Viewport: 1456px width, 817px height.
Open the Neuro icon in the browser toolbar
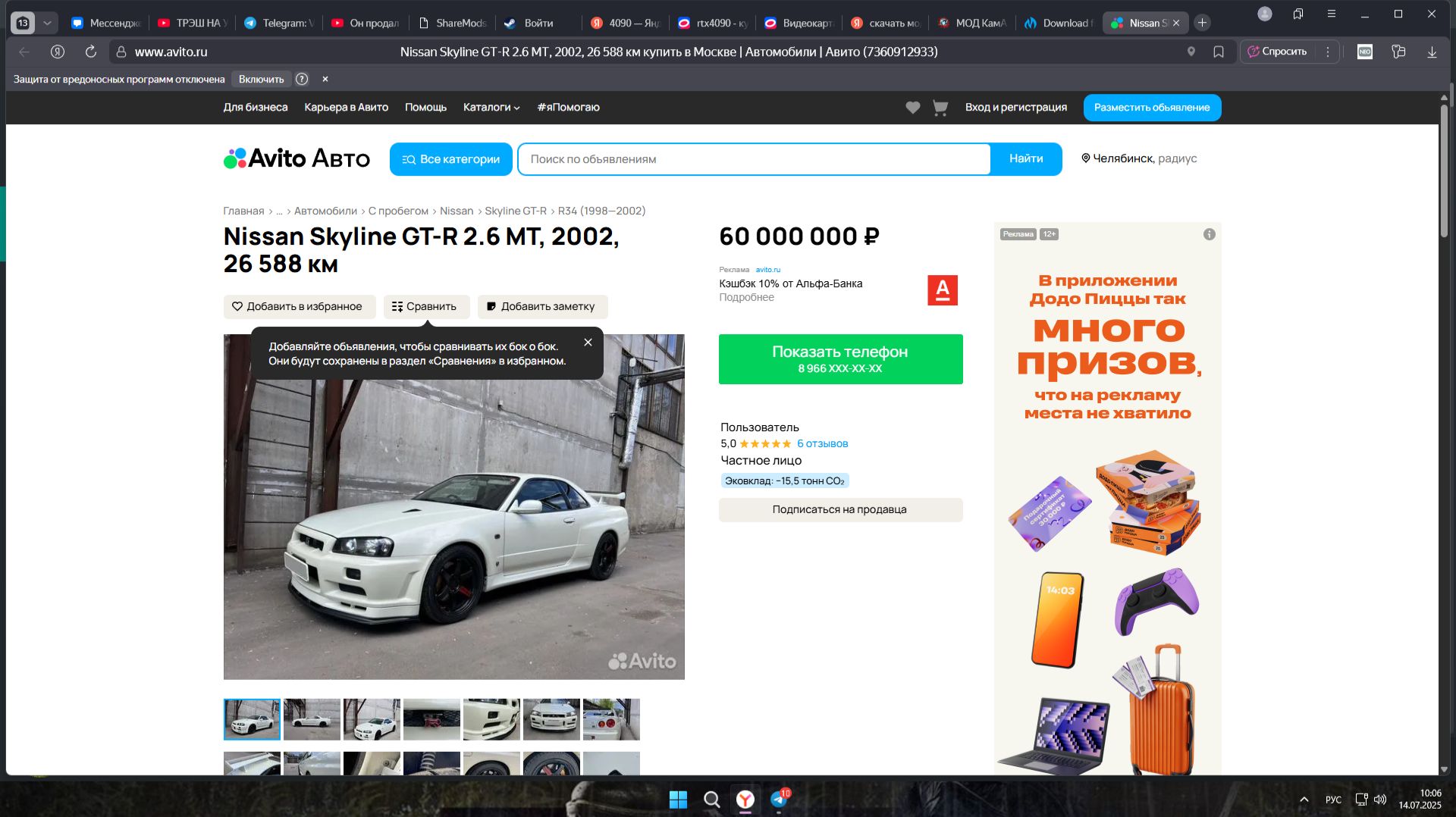[1365, 52]
